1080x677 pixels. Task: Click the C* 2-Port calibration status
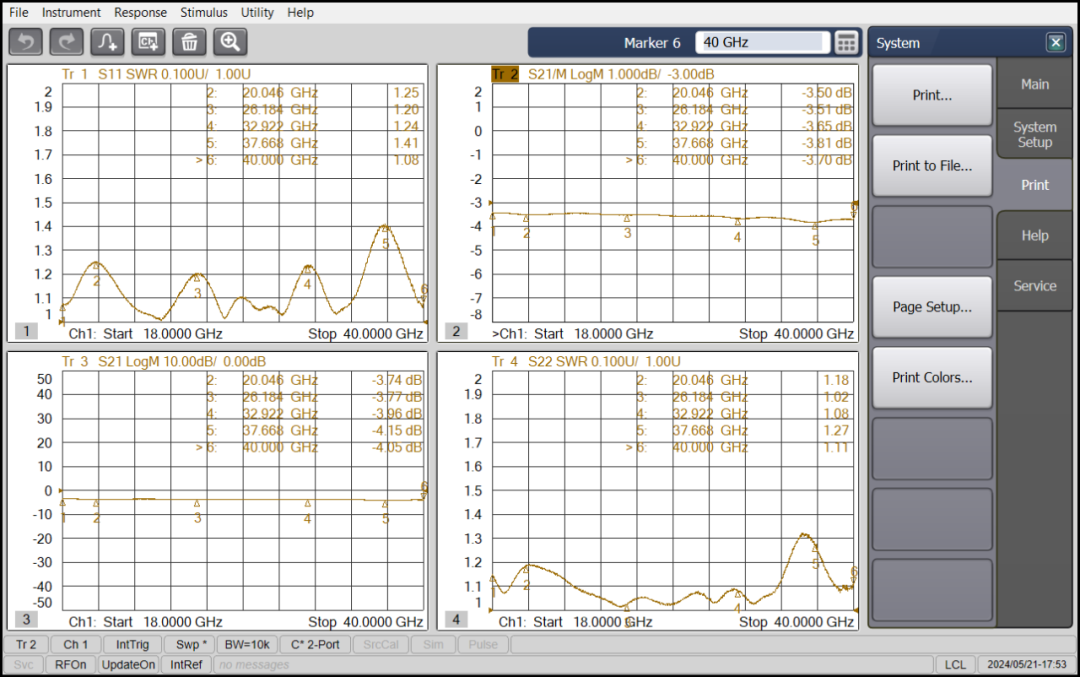tap(315, 645)
